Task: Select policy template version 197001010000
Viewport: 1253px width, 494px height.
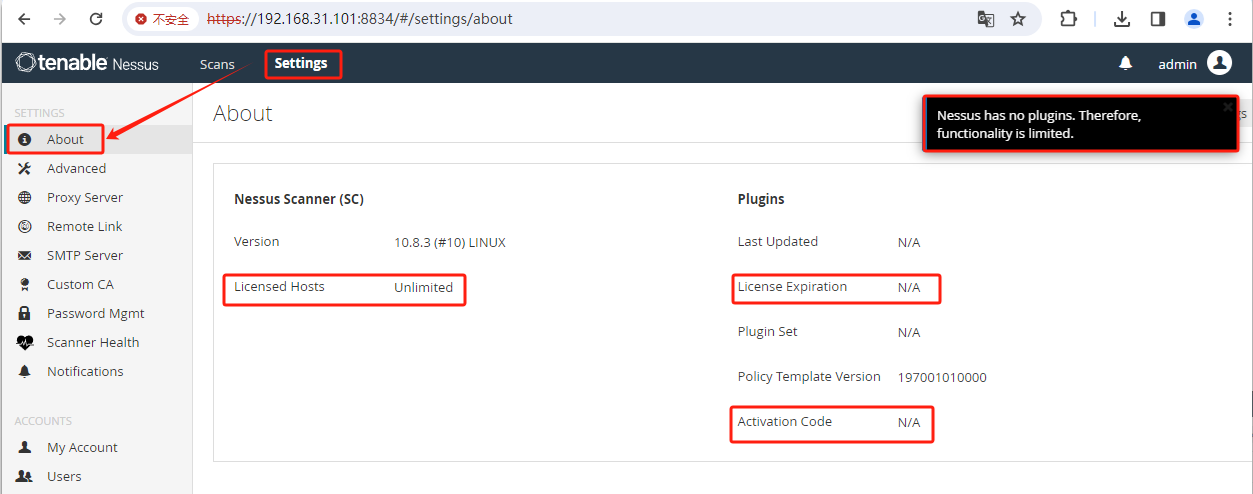Action: click(x=942, y=377)
